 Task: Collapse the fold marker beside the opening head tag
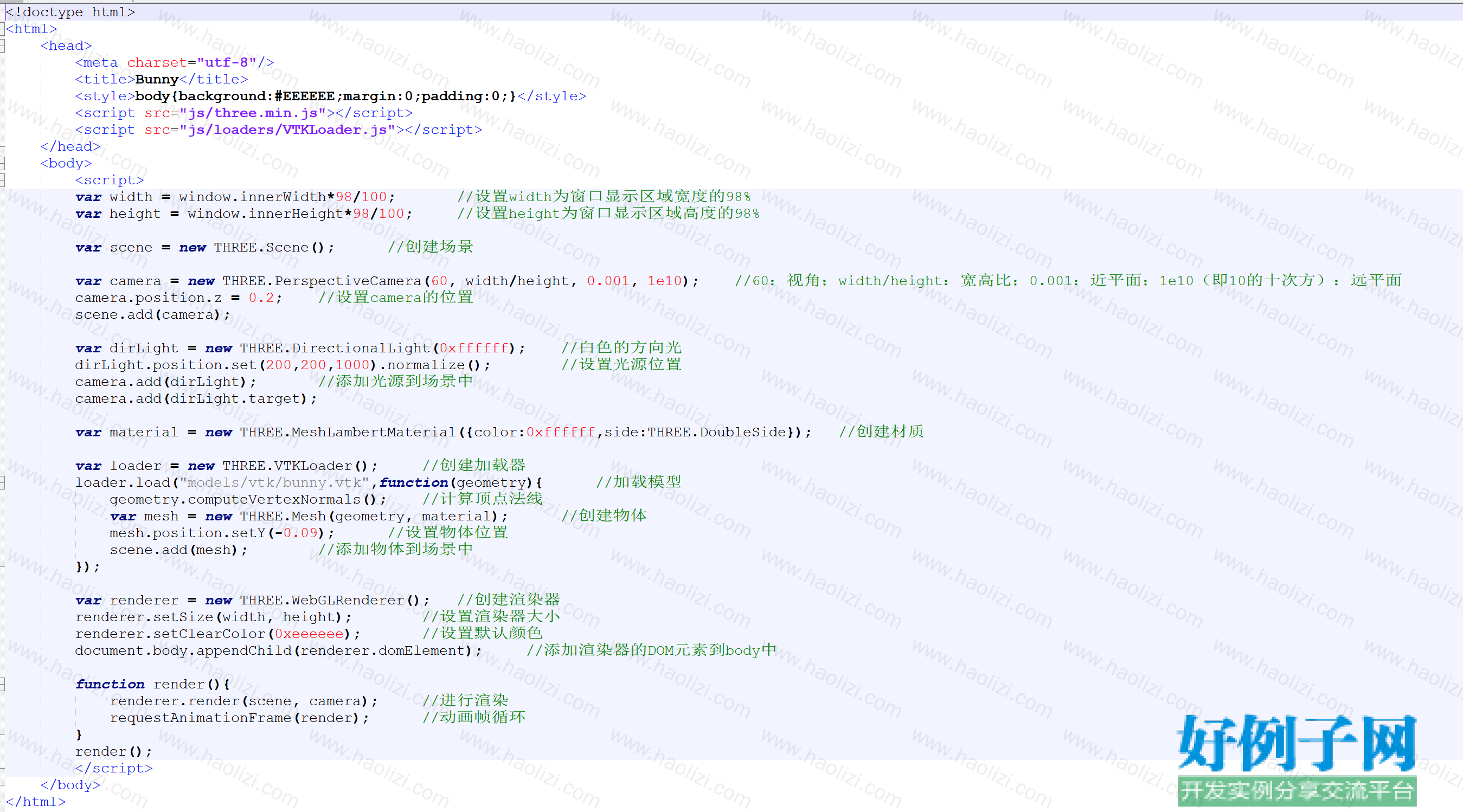tap(2, 46)
